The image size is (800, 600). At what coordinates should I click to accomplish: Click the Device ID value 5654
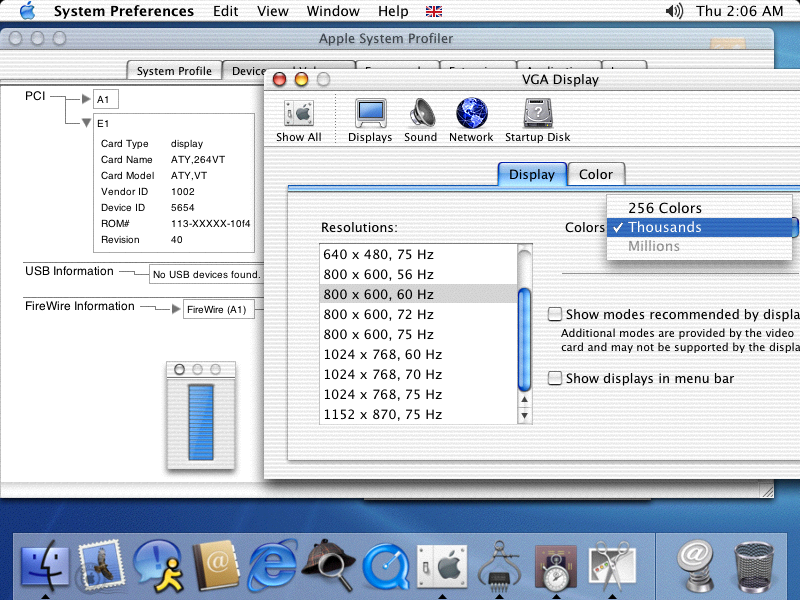click(182, 207)
